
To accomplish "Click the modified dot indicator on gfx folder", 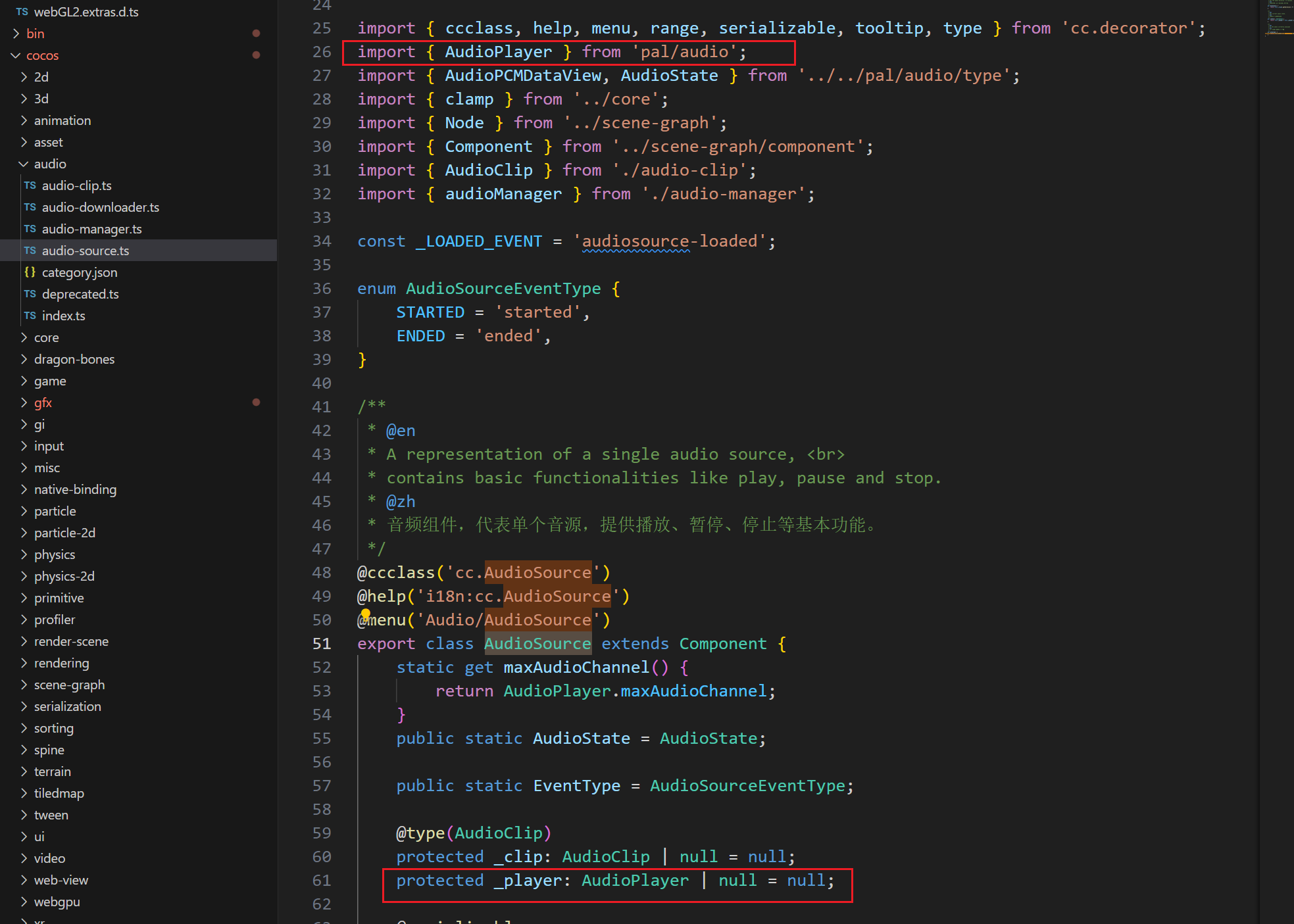I will (x=256, y=402).
